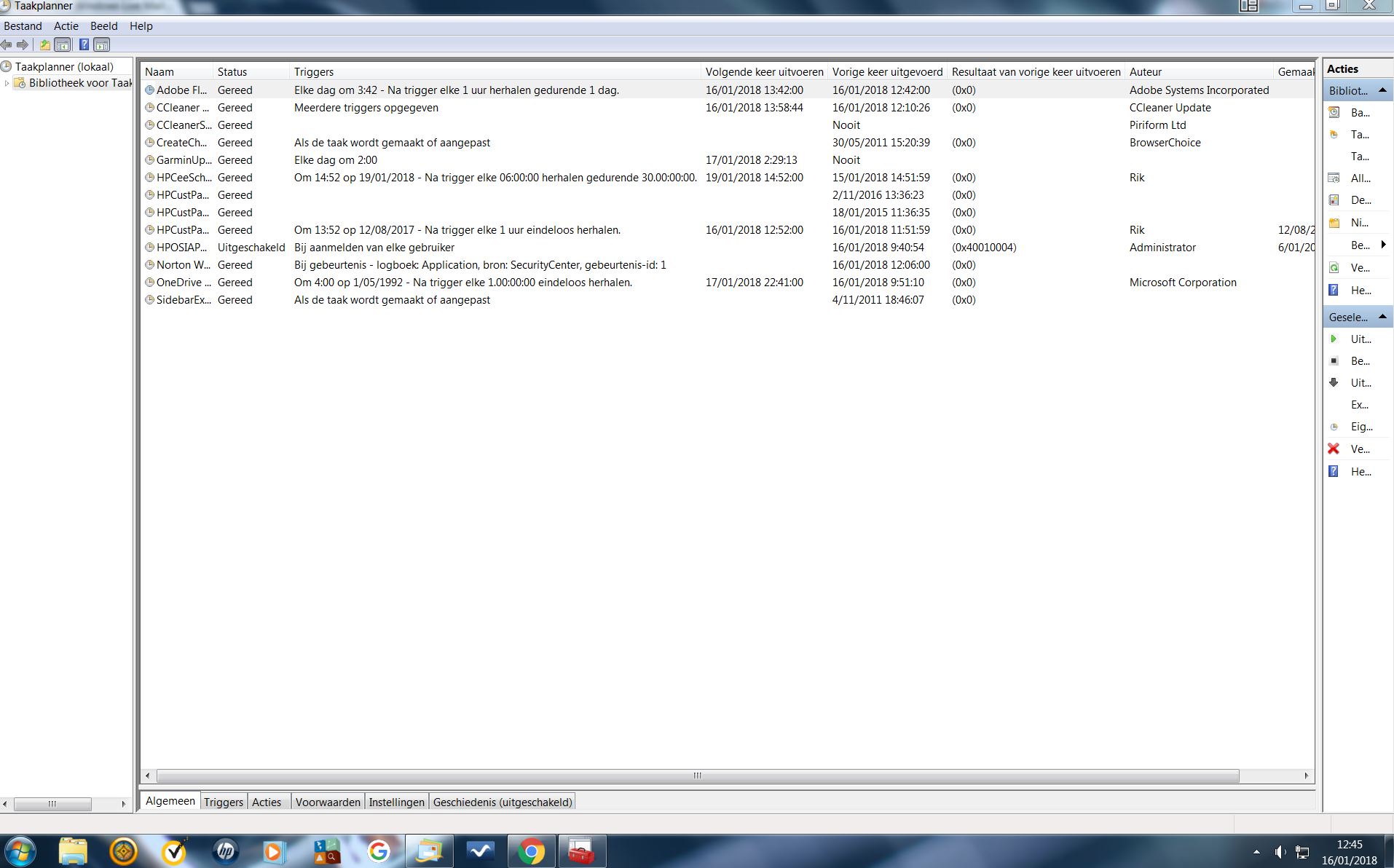This screenshot has width=1394, height=868.
Task: Switch to Instellingen tab
Action: coord(396,802)
